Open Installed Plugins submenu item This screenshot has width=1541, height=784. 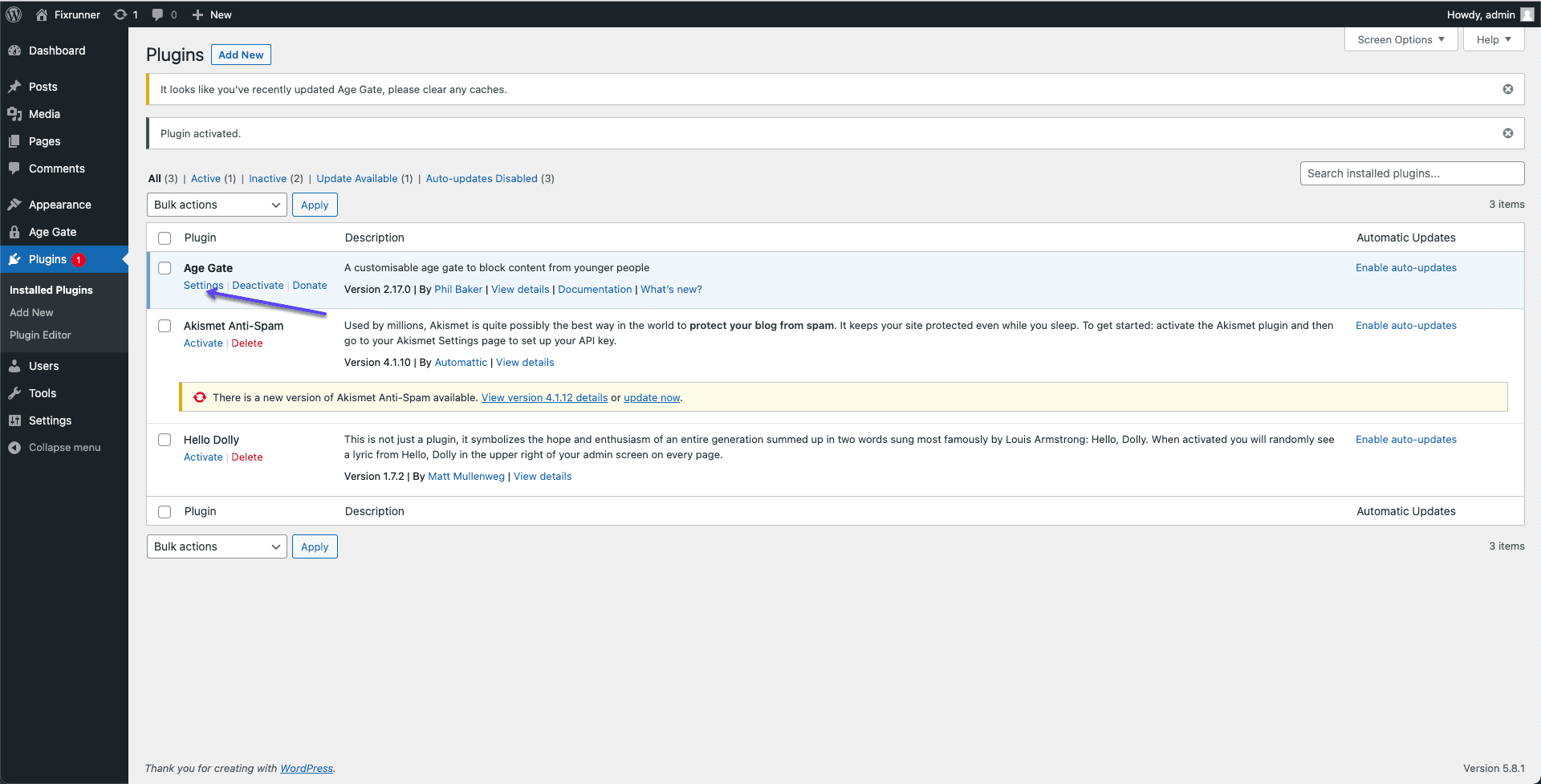coord(51,290)
